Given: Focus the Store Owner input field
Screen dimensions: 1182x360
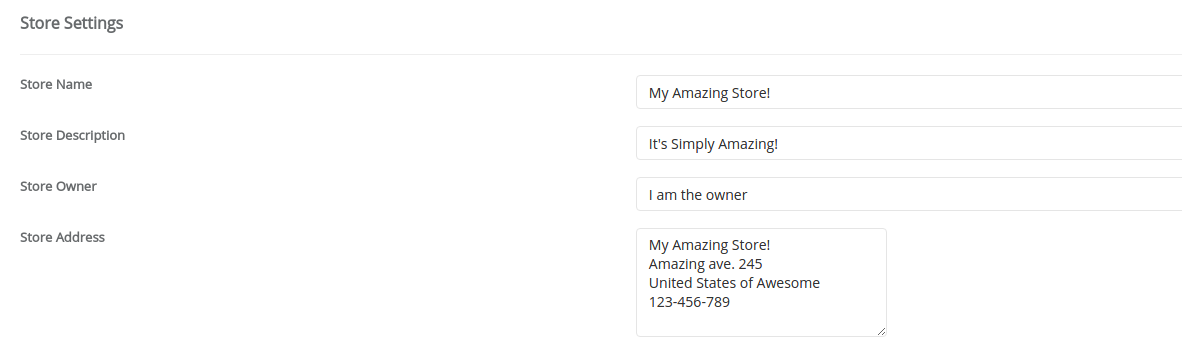Looking at the screenshot, I should point(908,194).
